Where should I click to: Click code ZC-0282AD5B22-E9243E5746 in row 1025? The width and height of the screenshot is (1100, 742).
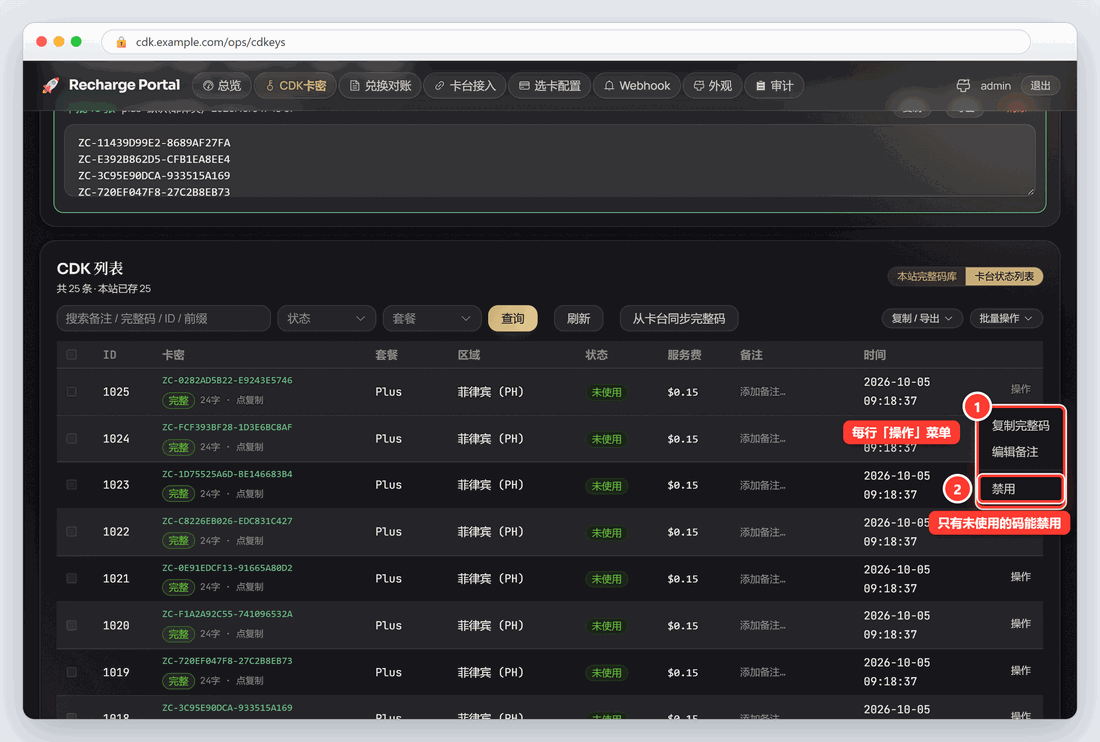click(227, 380)
